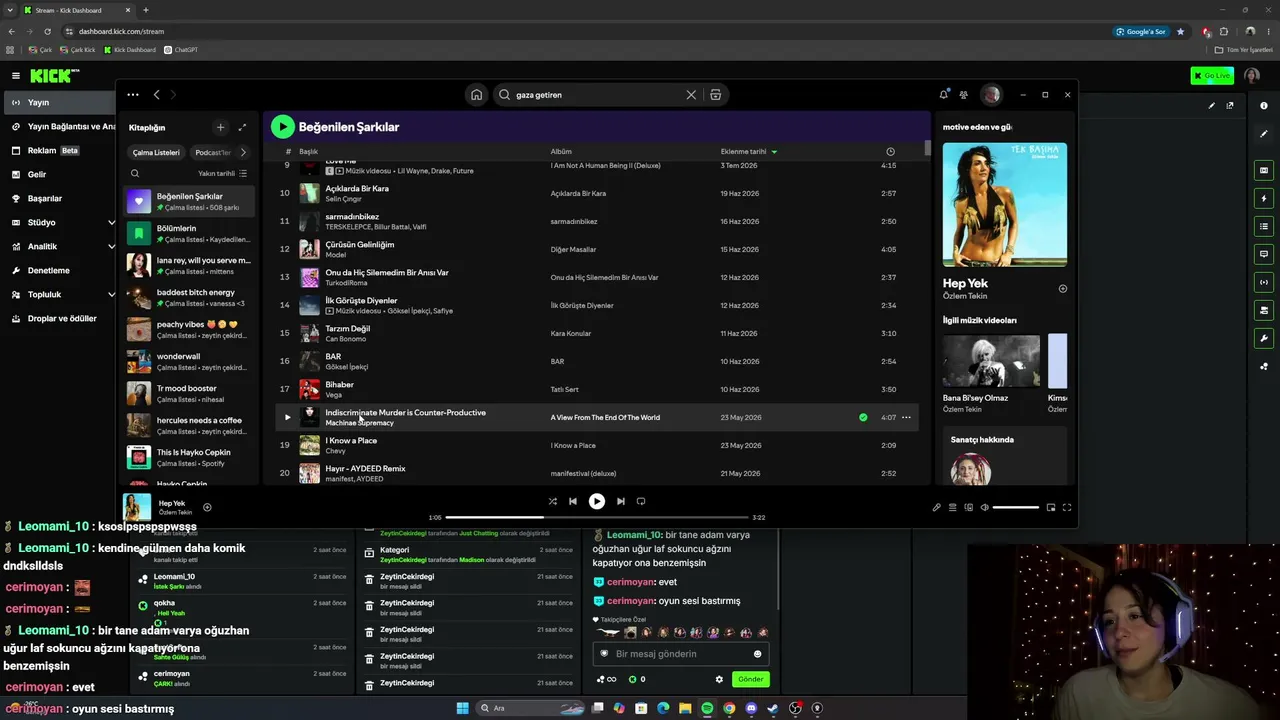Open the Bana Bi'sey Olmaz video thumbnail
This screenshot has width=1280, height=720.
click(991, 361)
